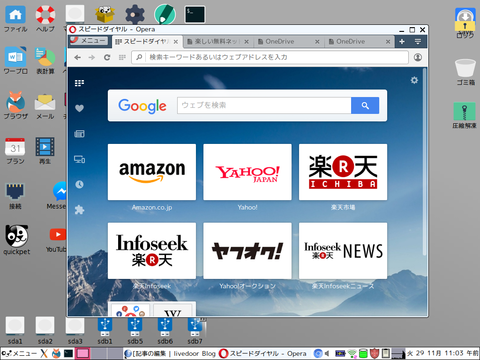
Task: Click the Google blue search button
Action: (x=365, y=105)
